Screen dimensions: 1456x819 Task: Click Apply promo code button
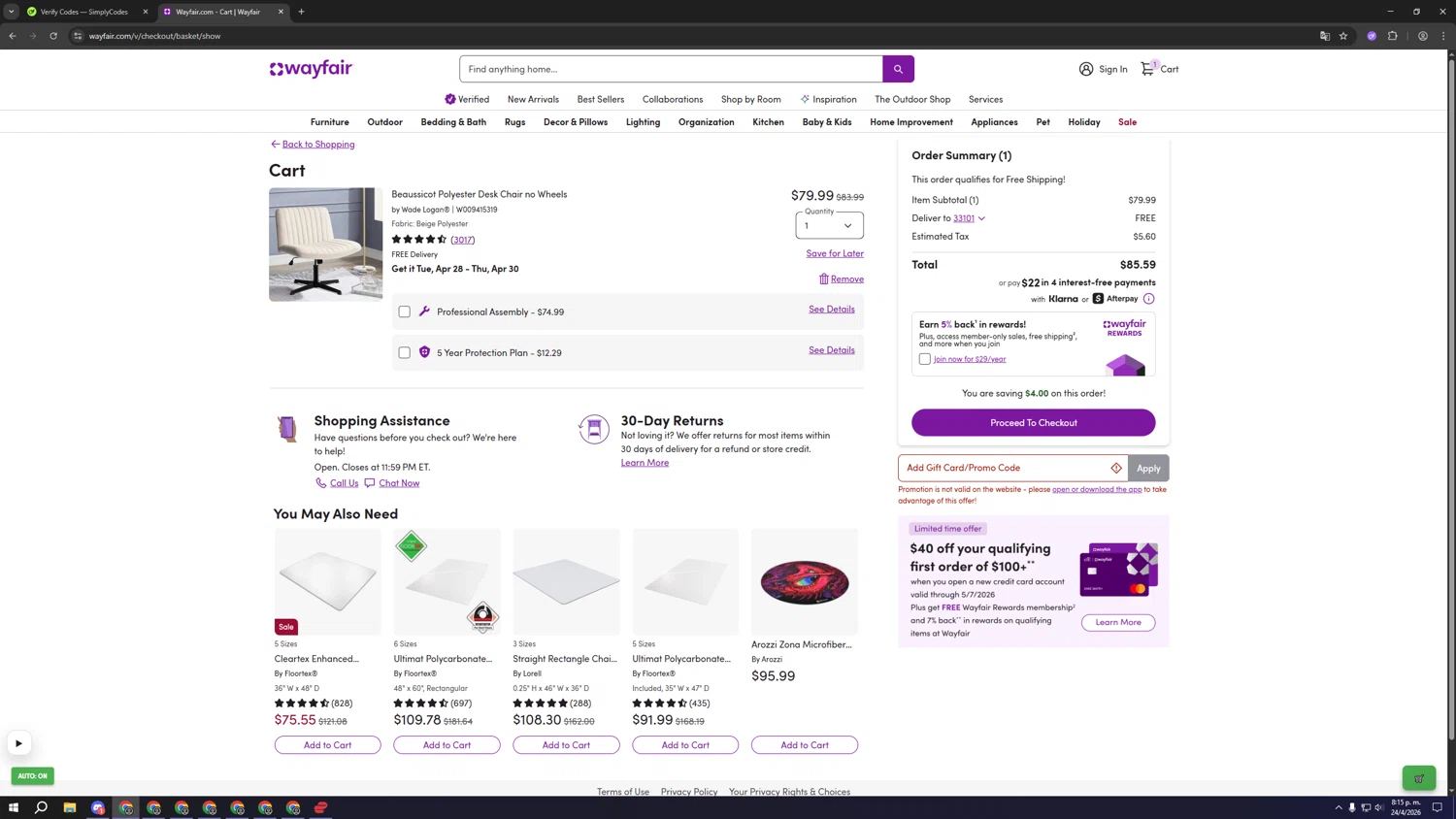pyautogui.click(x=1148, y=468)
